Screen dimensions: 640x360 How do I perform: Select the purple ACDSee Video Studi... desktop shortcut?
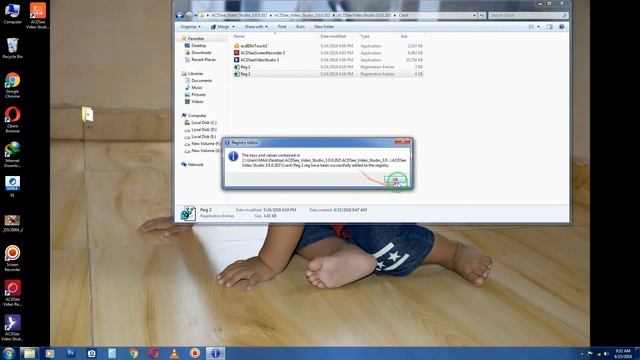click(12, 328)
